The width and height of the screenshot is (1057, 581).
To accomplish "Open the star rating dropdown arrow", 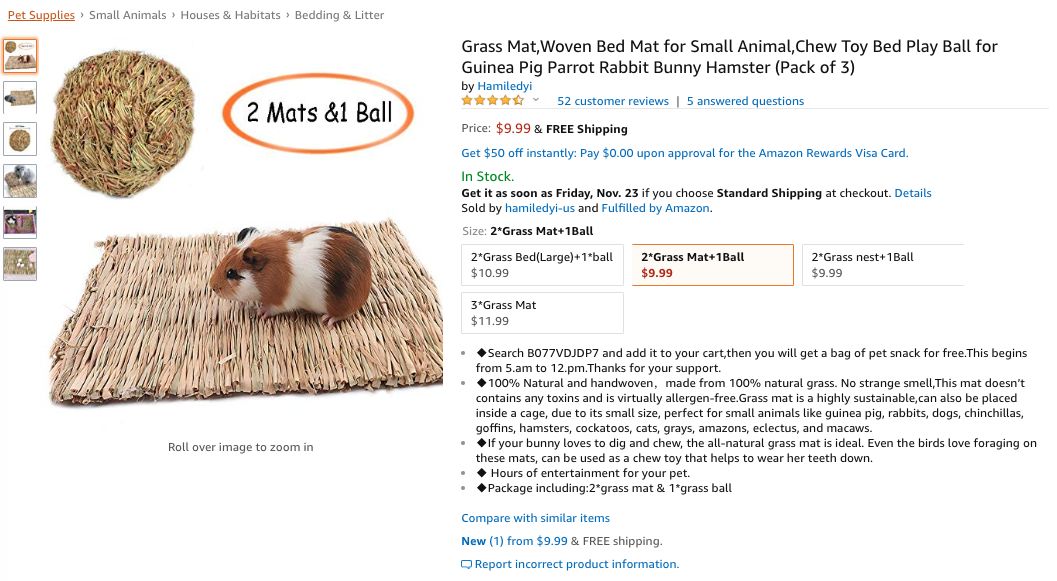I will pyautogui.click(x=536, y=100).
